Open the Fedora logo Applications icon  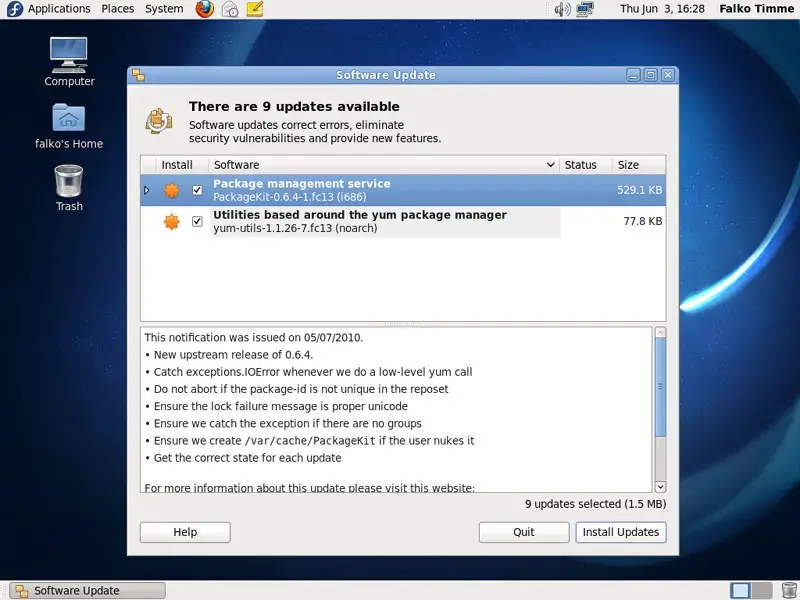click(x=15, y=9)
